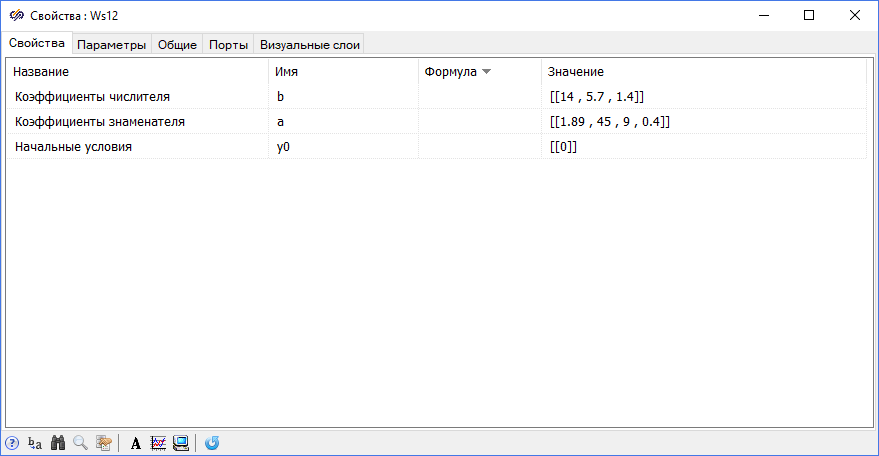
Task: Click the magnifying glass search icon
Action: pos(80,443)
